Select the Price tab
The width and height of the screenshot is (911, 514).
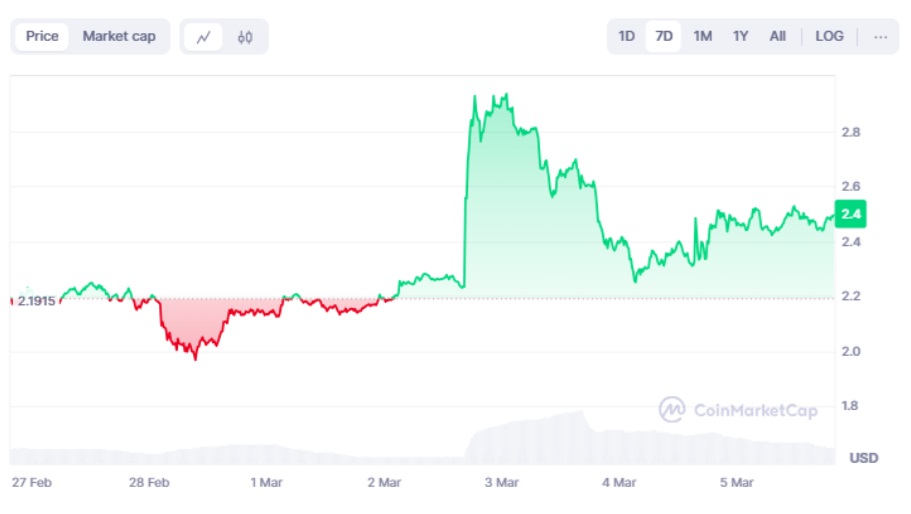pos(42,36)
